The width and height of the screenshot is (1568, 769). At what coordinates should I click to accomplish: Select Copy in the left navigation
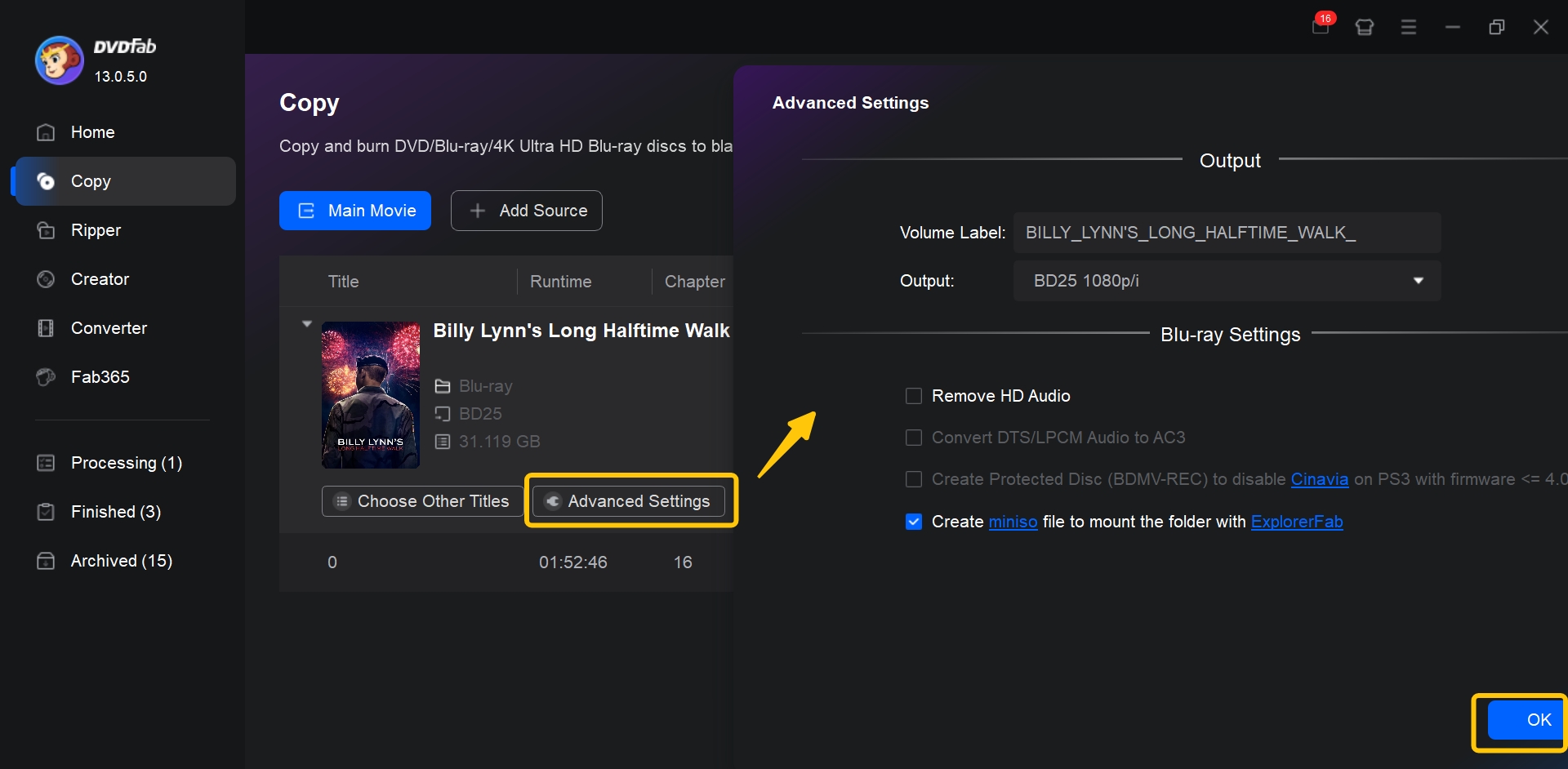pyautogui.click(x=91, y=181)
